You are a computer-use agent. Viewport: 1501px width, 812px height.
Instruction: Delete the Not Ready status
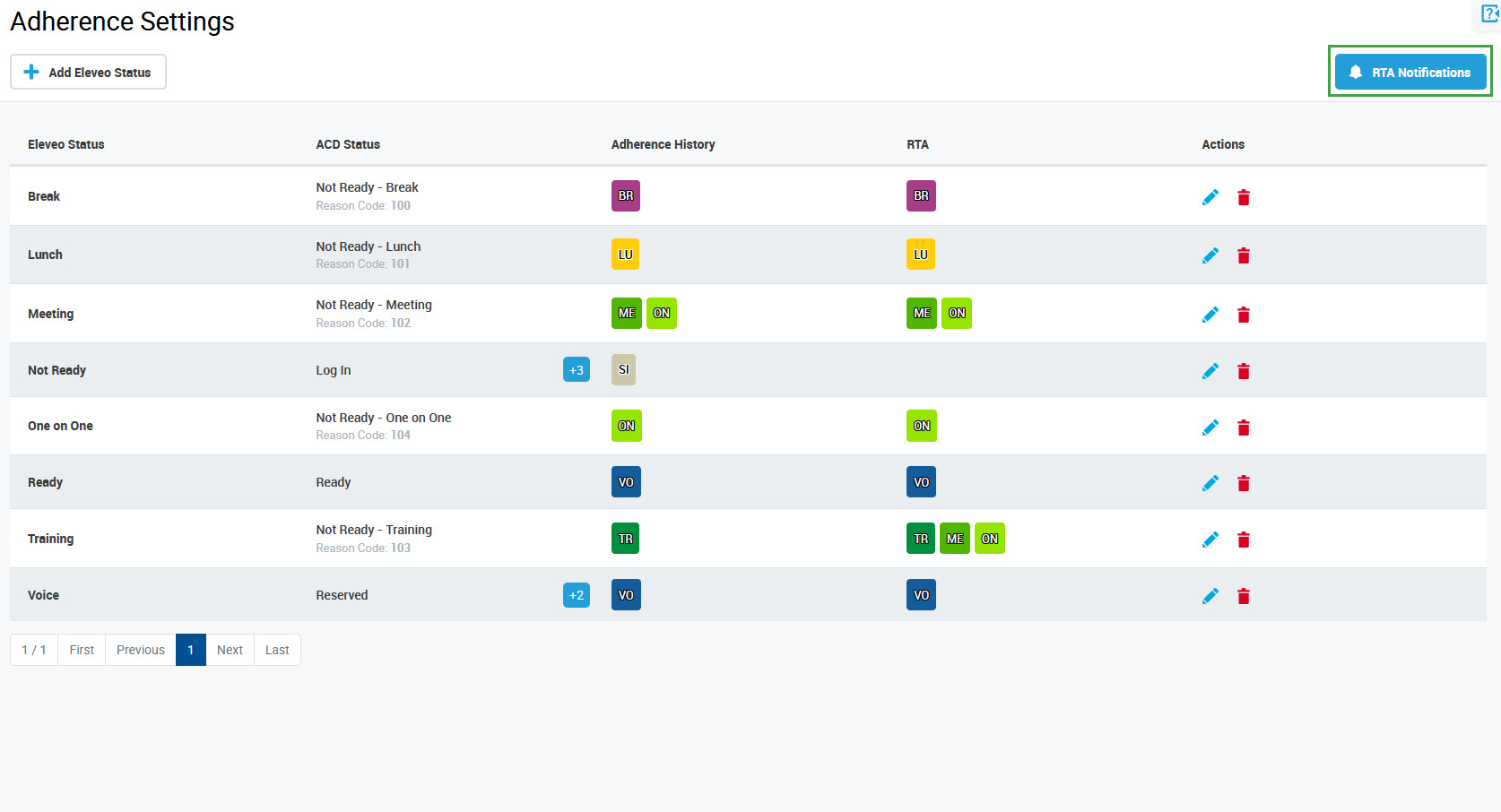coord(1243,371)
